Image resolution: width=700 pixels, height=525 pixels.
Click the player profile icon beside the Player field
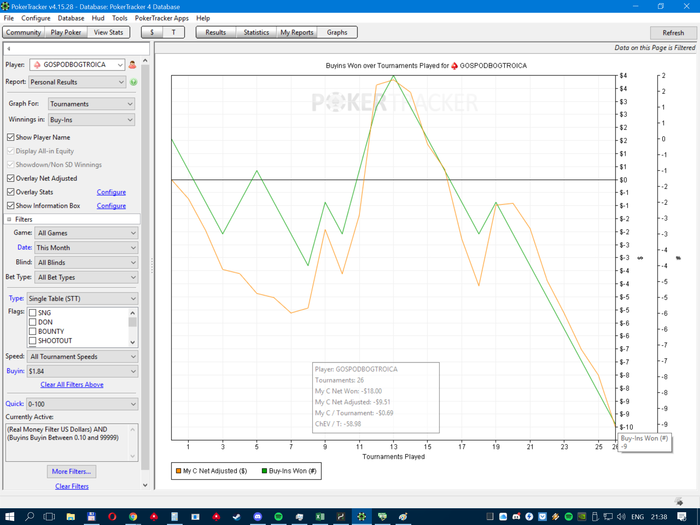click(132, 65)
